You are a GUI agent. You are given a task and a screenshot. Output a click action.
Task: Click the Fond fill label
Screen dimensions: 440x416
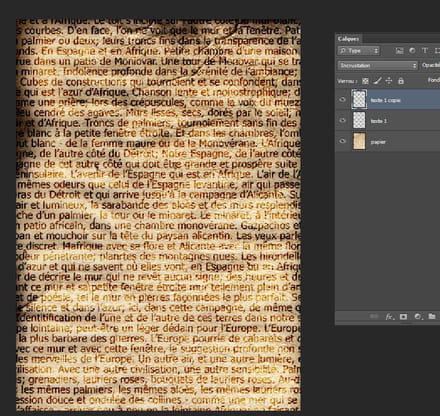[x=434, y=80]
